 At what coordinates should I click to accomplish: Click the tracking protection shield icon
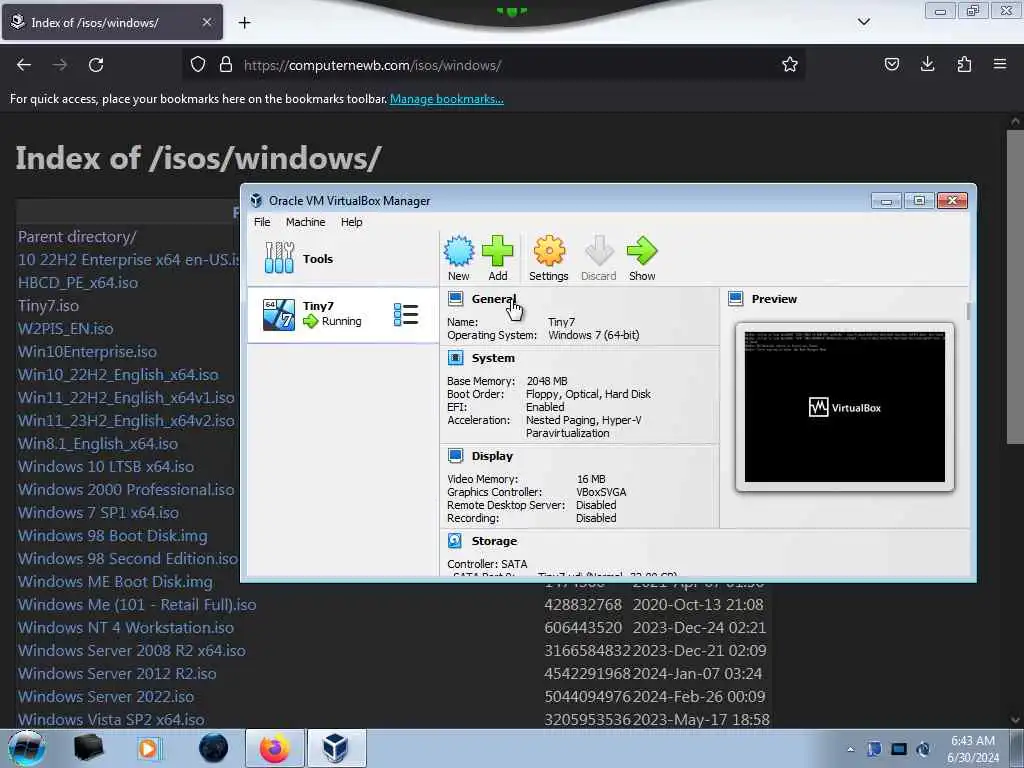coord(198,64)
